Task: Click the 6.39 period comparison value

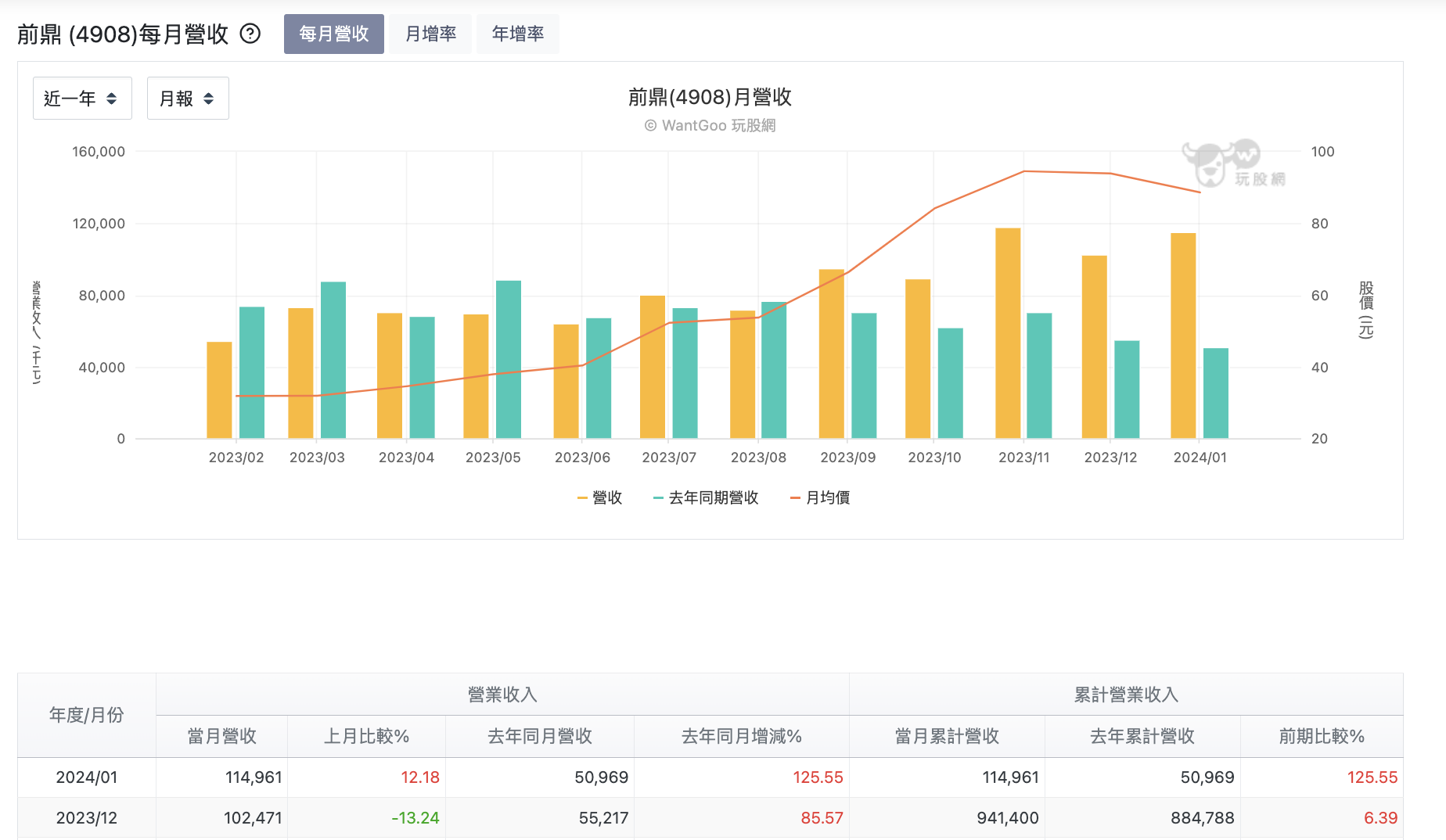Action: coord(1380,818)
